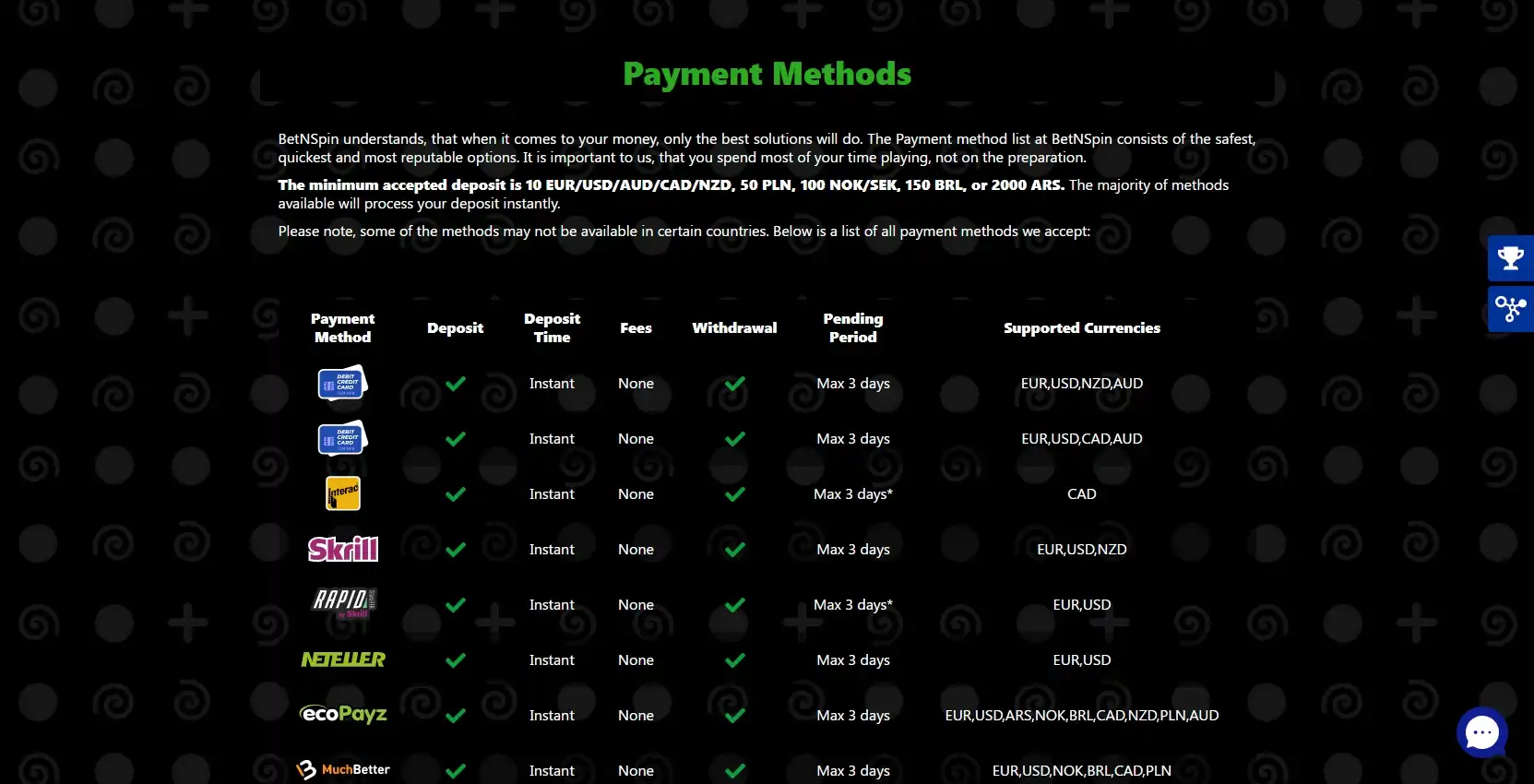1534x784 pixels.
Task: Click the Interac deposit checkmark
Action: point(456,494)
